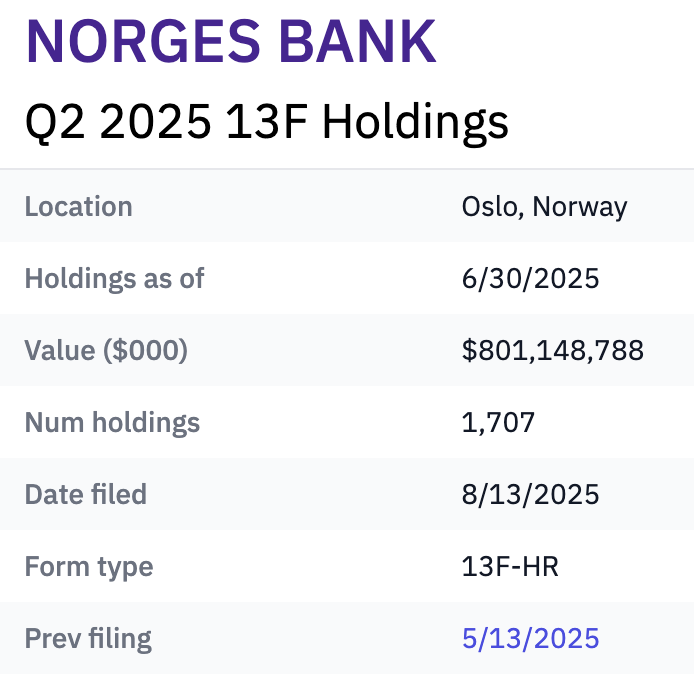Select the Holdings as of label
This screenshot has height=676, width=694.
tap(114, 278)
